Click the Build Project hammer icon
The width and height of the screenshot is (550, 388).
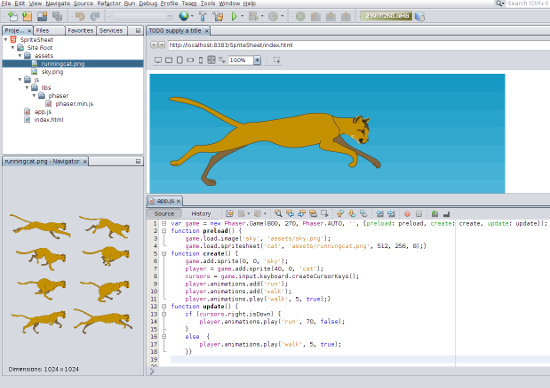pyautogui.click(x=203, y=16)
